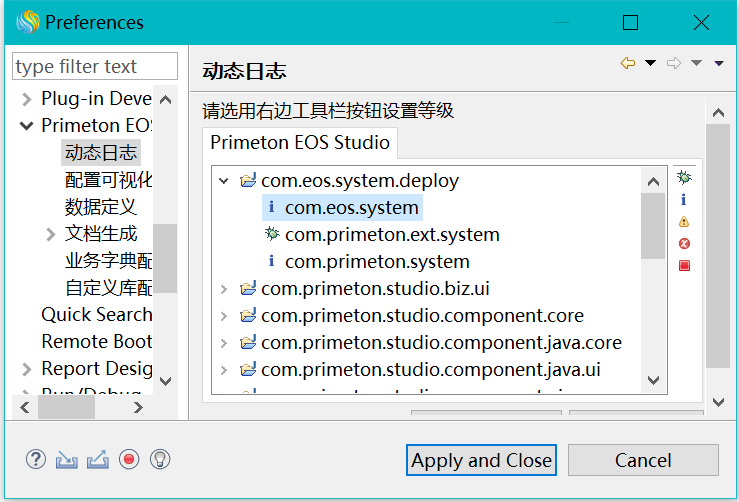Select com.primeton.ext.system logger entry

click(391, 235)
